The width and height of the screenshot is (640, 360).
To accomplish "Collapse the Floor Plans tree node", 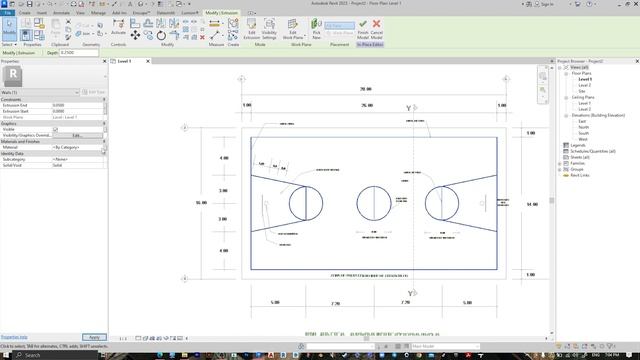I will [566, 74].
